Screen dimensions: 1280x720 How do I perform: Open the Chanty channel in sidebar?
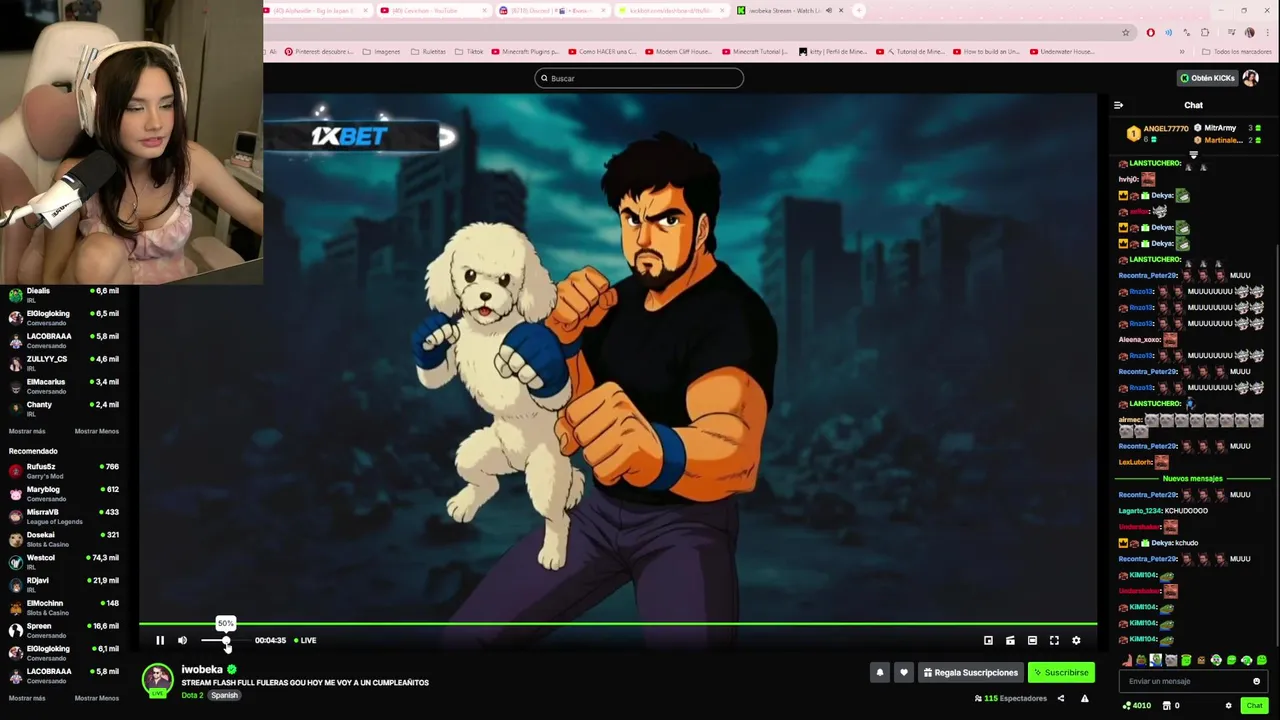(64, 408)
